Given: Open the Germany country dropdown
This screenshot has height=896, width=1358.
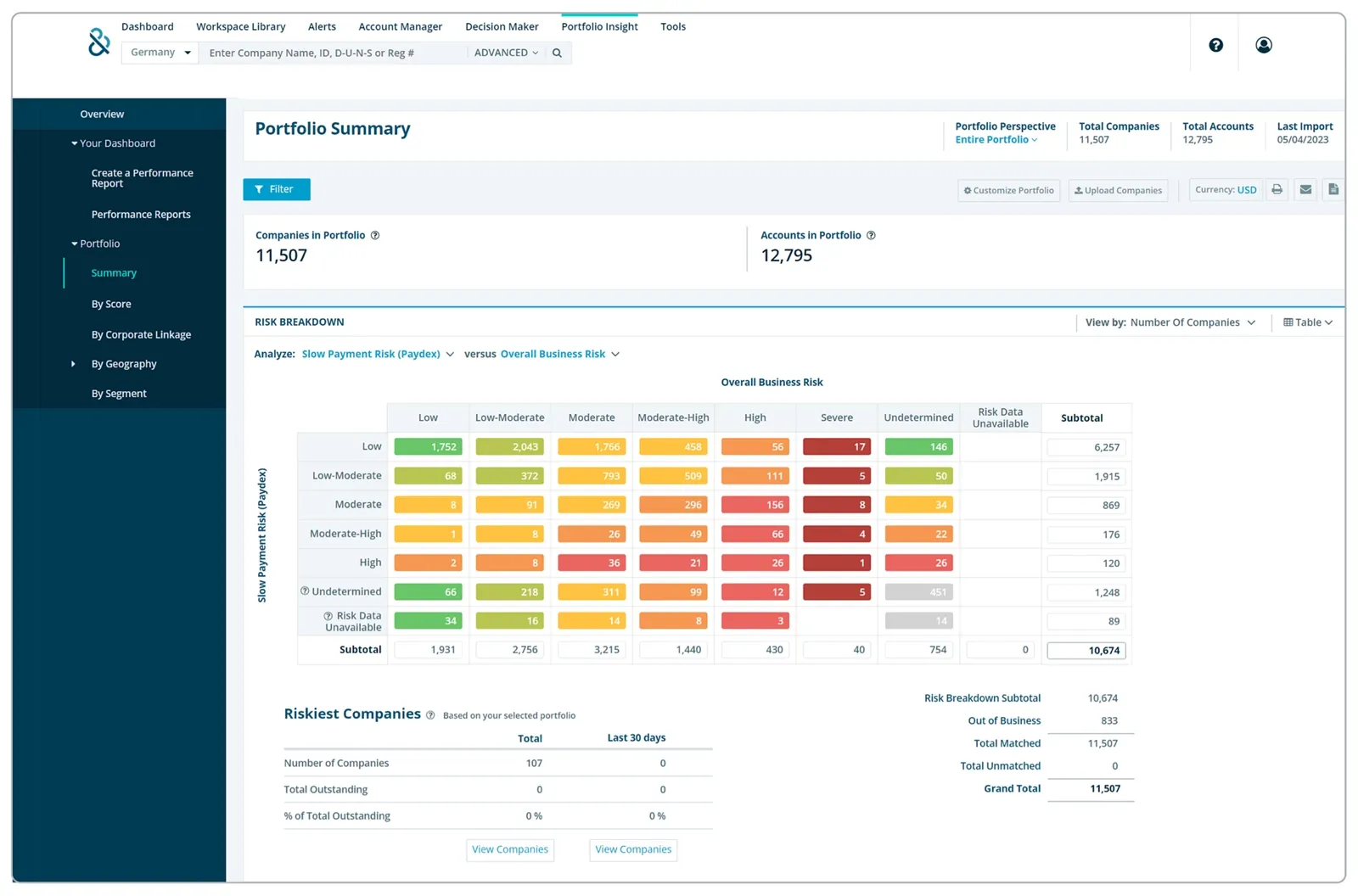Looking at the screenshot, I should coord(160,53).
